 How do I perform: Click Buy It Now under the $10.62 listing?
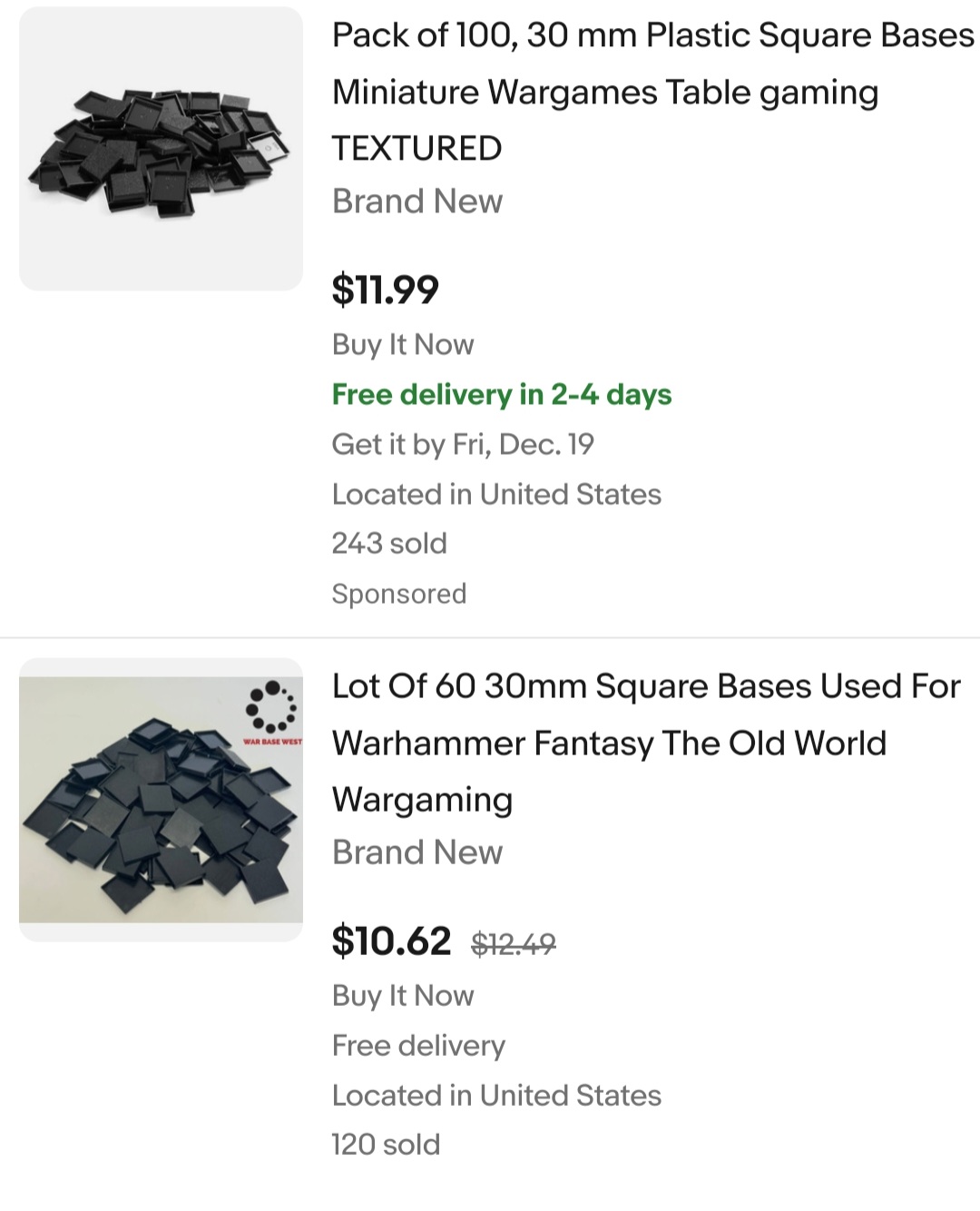tap(403, 996)
